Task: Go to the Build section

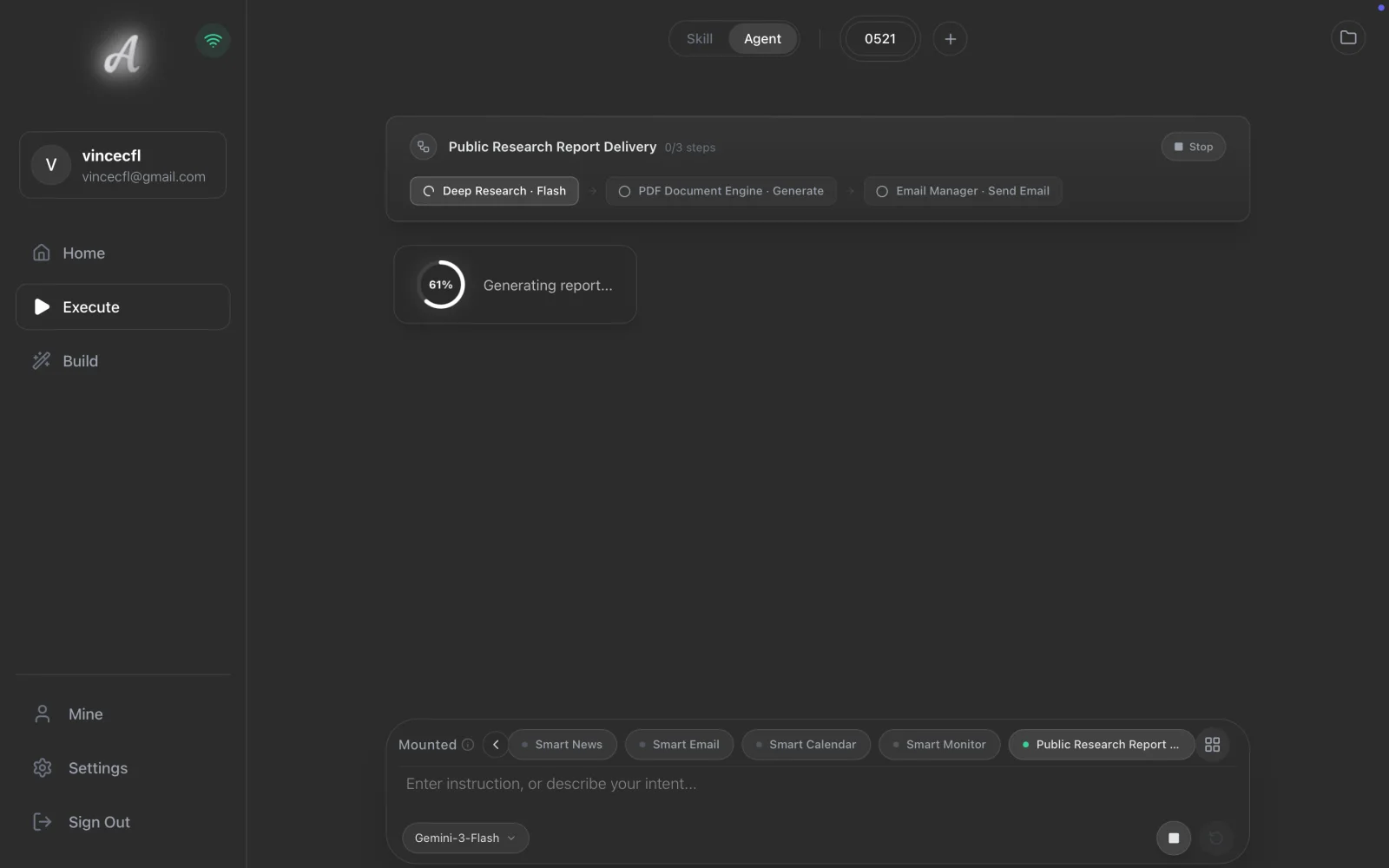Action: click(x=122, y=360)
